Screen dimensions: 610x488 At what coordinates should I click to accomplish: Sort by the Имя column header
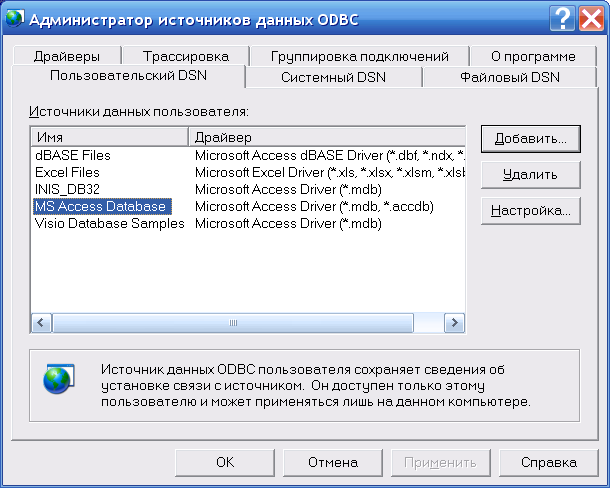(x=109, y=137)
